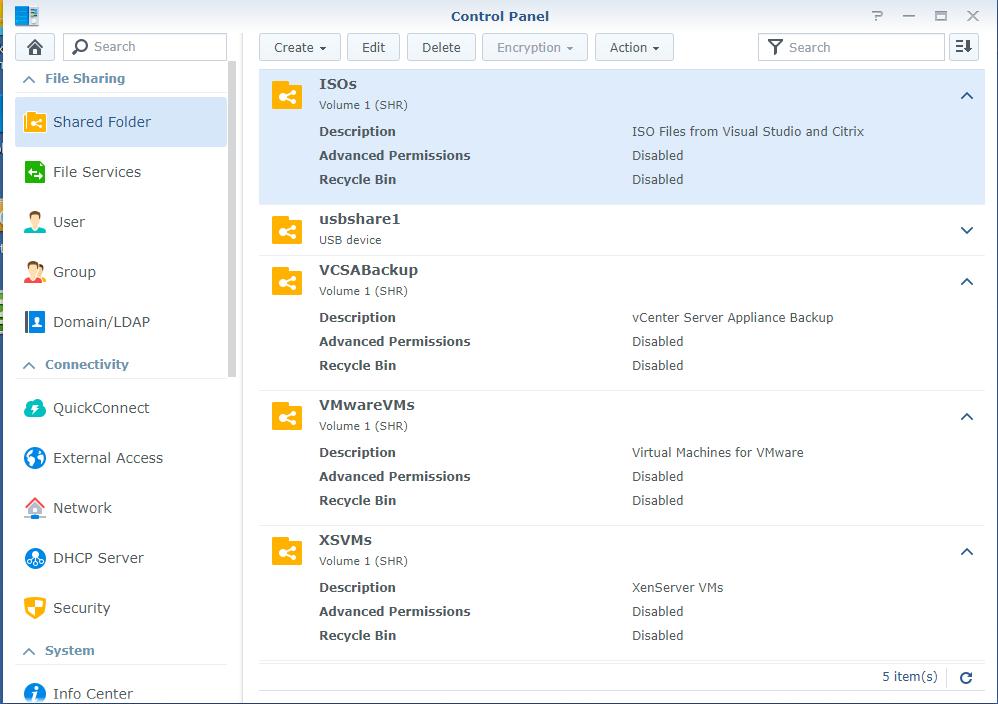Click the Edit button
This screenshot has width=998, height=704.
373,47
